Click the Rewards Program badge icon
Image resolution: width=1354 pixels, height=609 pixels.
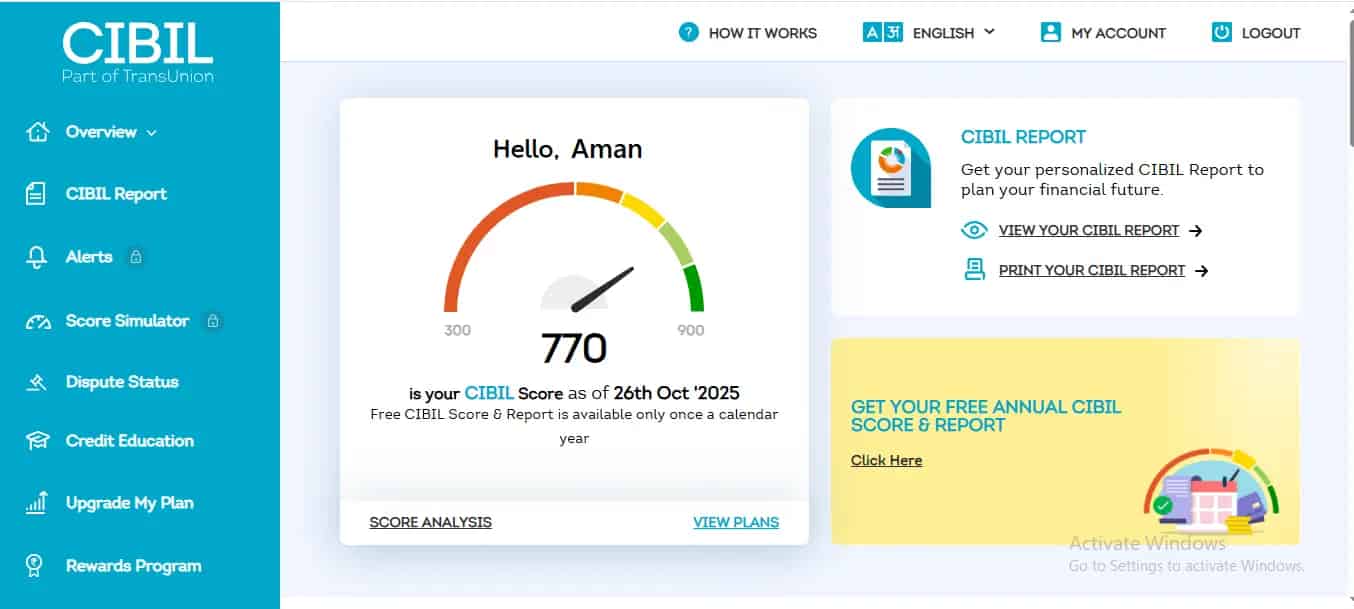pos(36,566)
